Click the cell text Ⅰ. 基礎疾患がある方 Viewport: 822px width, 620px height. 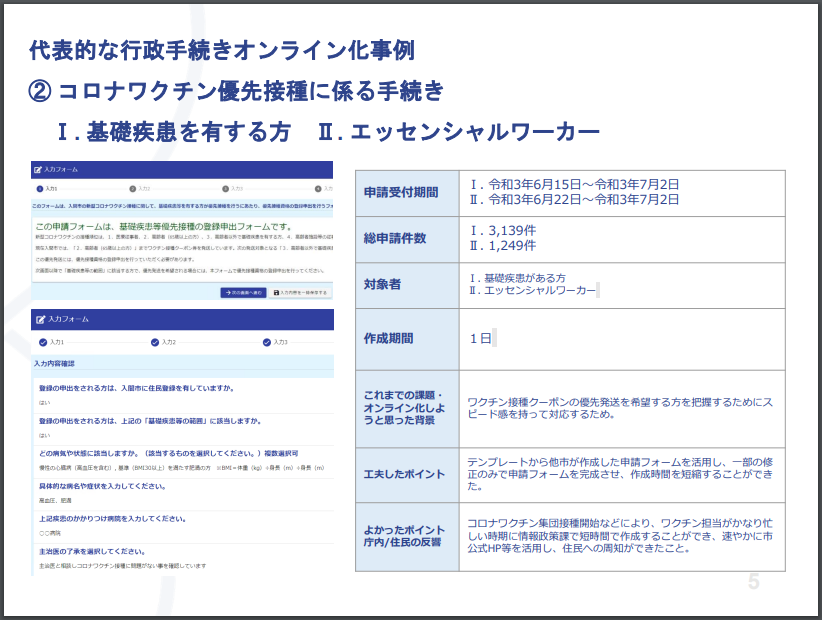(x=518, y=278)
